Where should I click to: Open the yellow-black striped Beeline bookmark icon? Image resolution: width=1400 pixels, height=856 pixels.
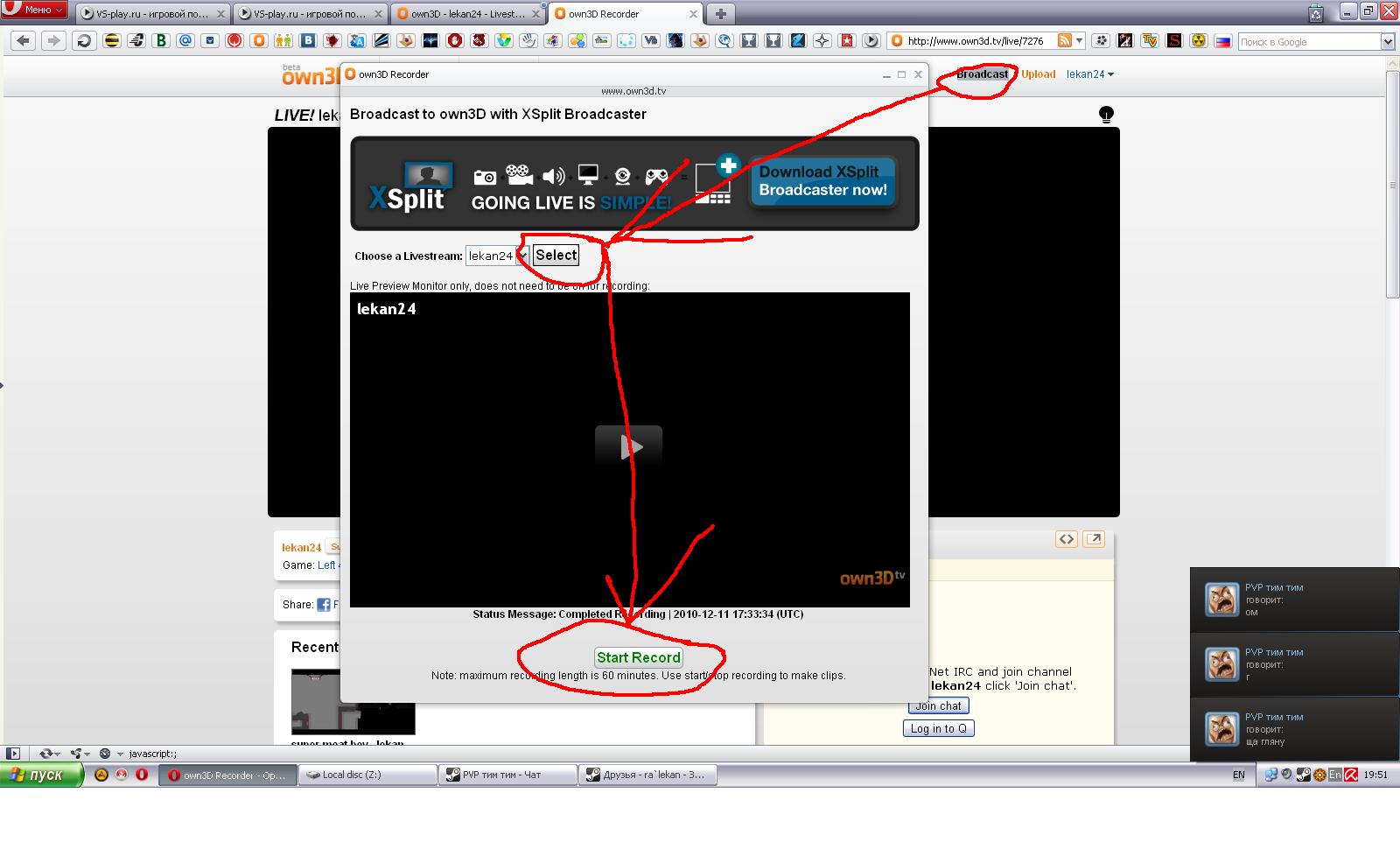point(112,40)
